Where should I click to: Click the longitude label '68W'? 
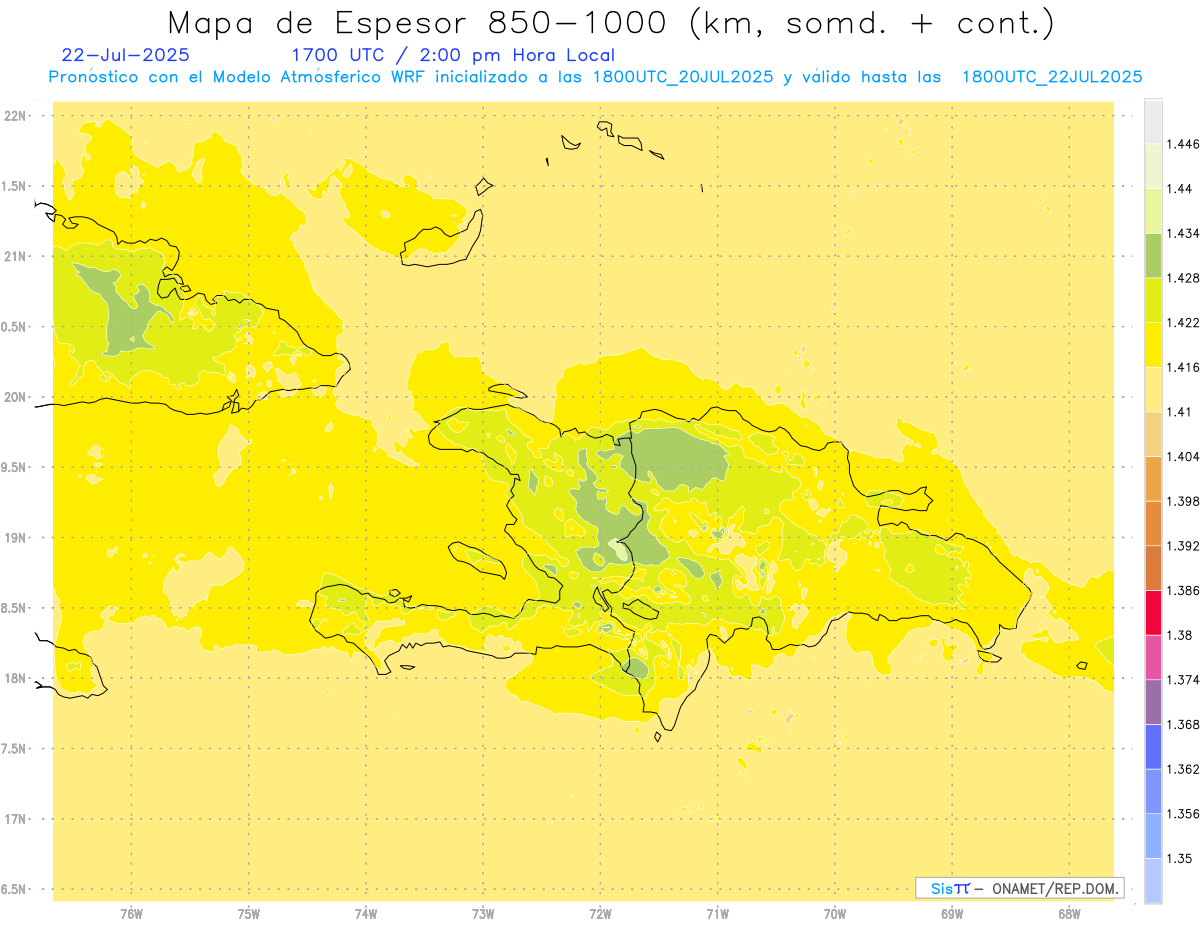tap(1069, 913)
